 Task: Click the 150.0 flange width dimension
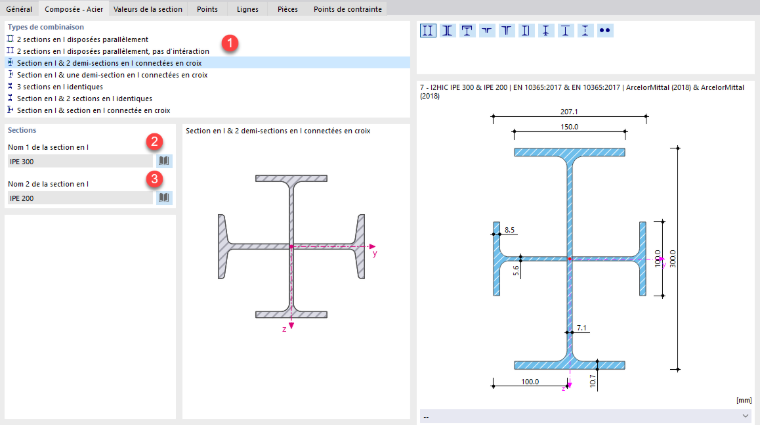[569, 127]
